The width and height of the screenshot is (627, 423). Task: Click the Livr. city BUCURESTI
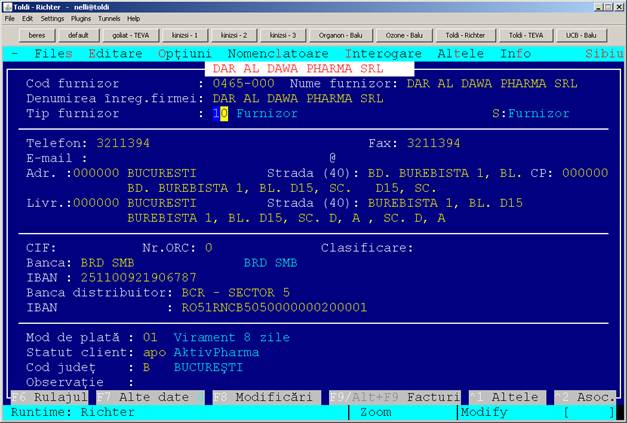click(162, 203)
